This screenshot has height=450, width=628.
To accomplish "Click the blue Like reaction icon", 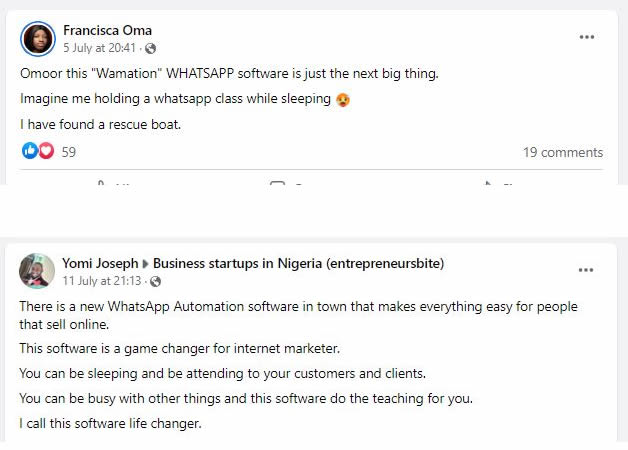I will coord(30,151).
